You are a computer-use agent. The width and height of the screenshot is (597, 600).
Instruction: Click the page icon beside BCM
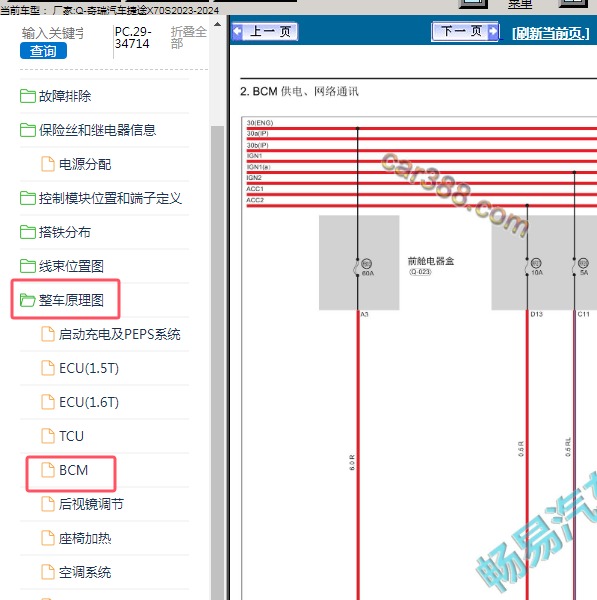pyautogui.click(x=48, y=470)
